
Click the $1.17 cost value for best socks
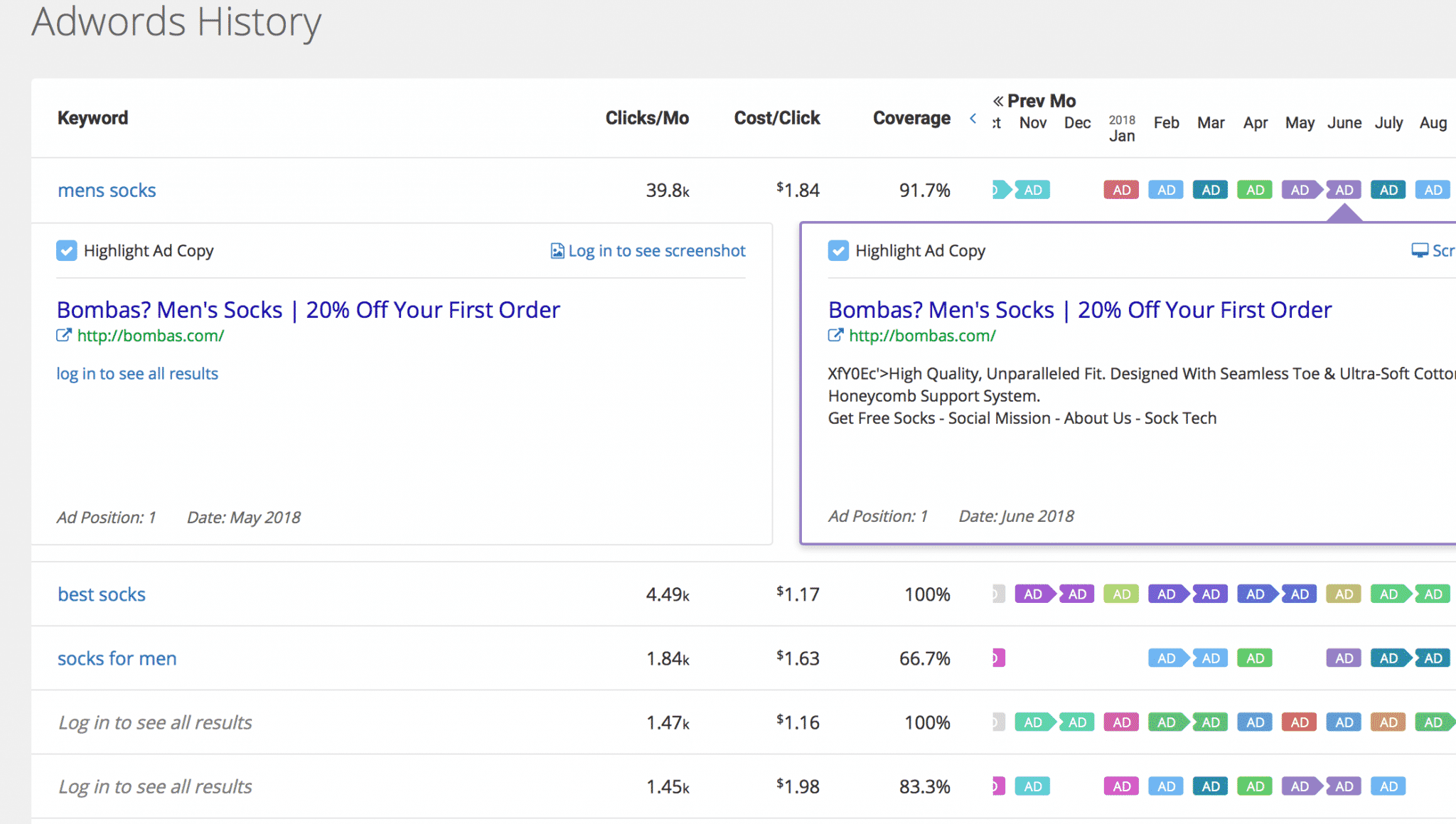click(798, 594)
